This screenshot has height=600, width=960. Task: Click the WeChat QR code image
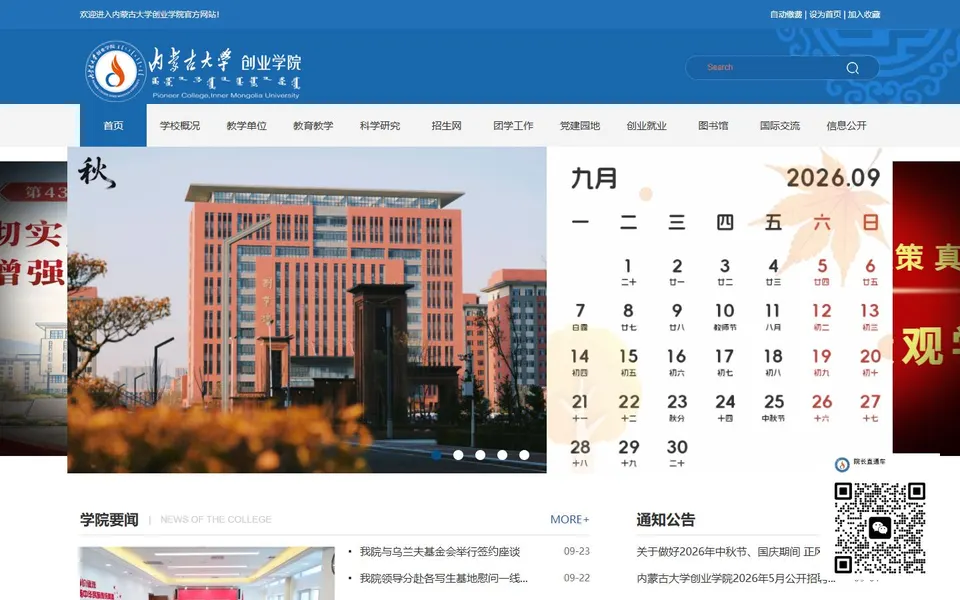tap(880, 528)
